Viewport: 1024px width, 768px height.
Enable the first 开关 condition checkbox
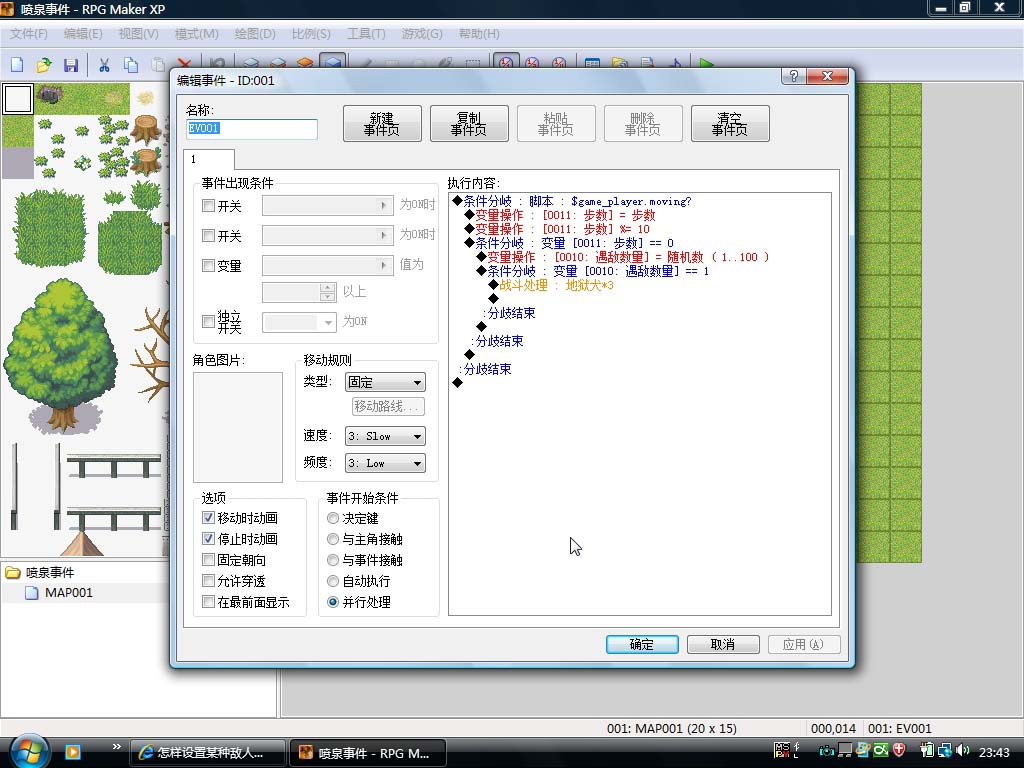(208, 206)
